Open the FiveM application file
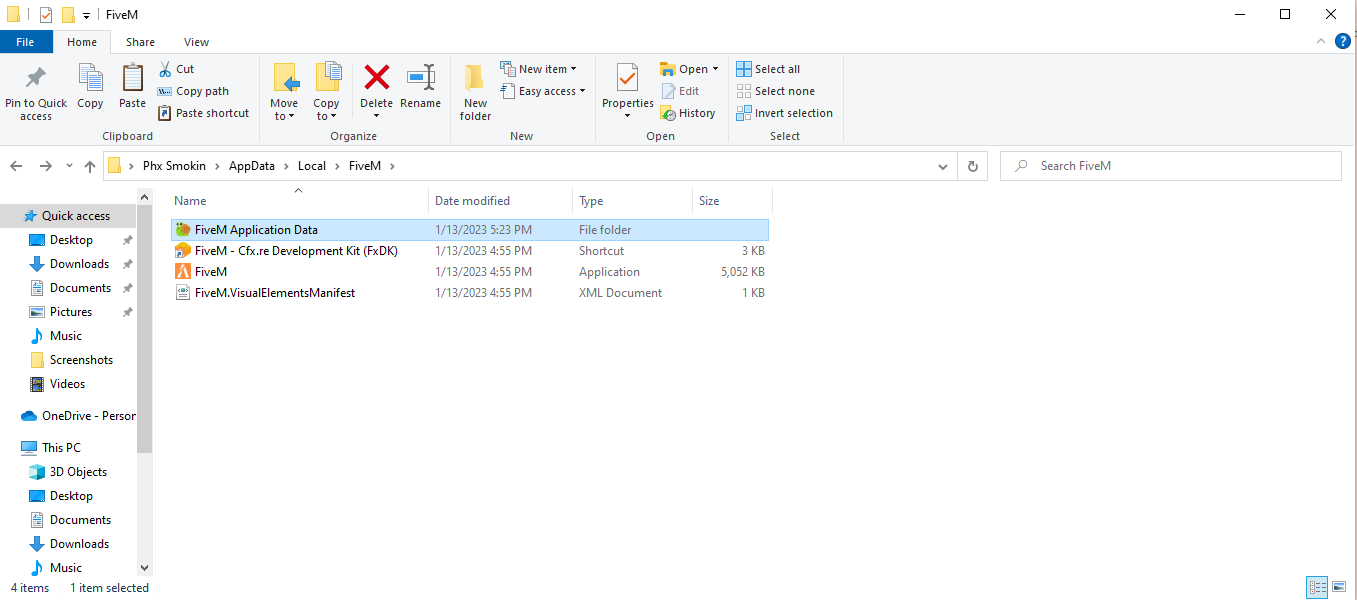The height and width of the screenshot is (600, 1357). (211, 272)
